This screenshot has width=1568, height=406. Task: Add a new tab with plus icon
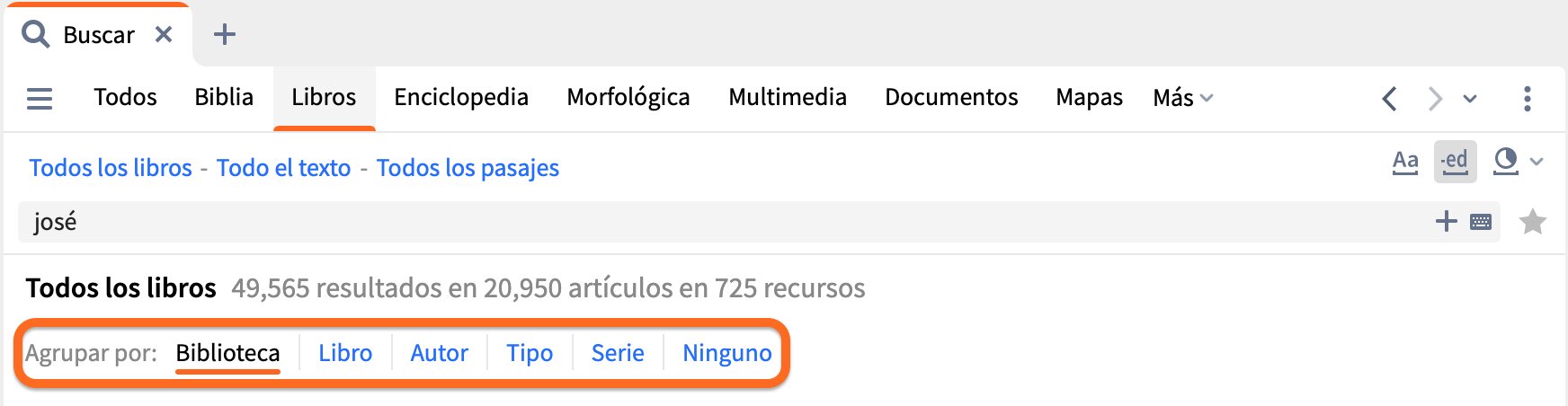pos(225,34)
